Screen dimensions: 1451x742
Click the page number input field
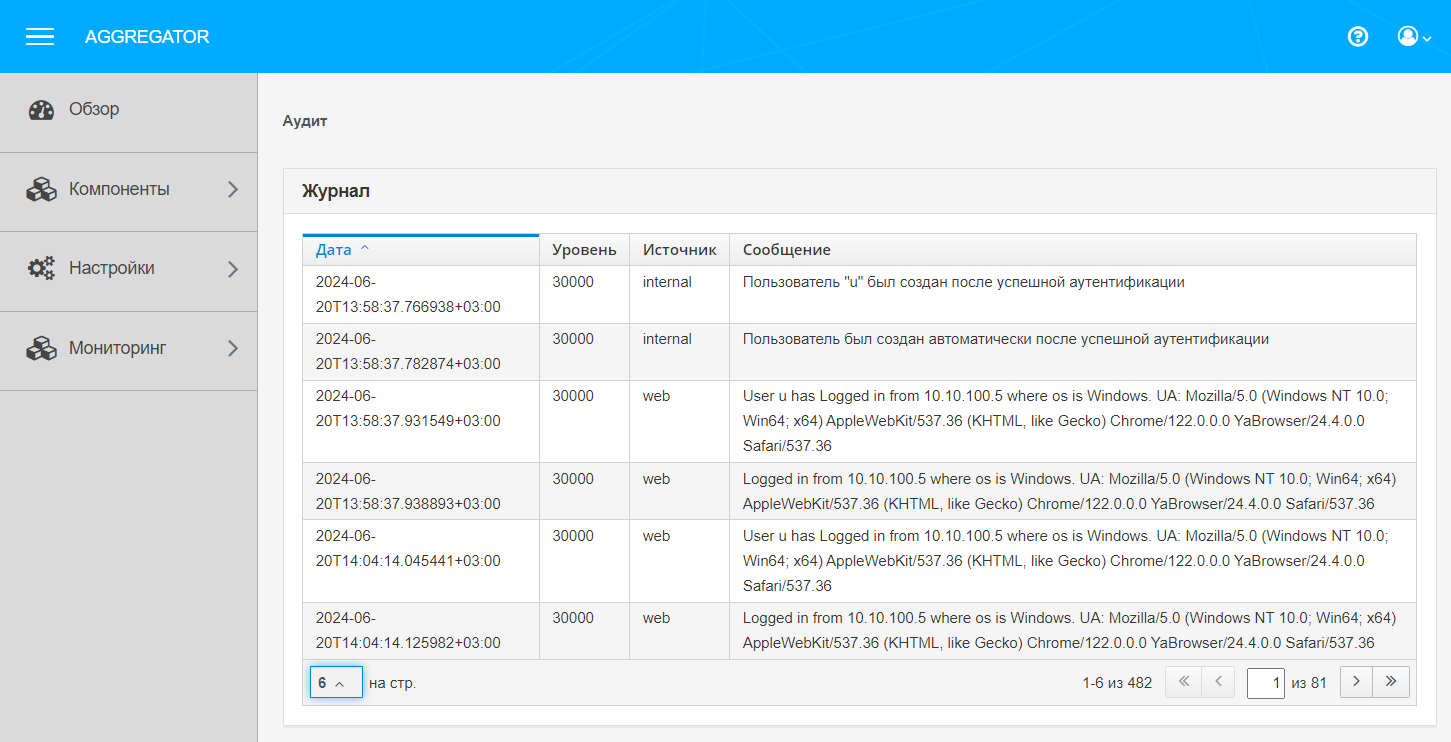click(x=1265, y=683)
